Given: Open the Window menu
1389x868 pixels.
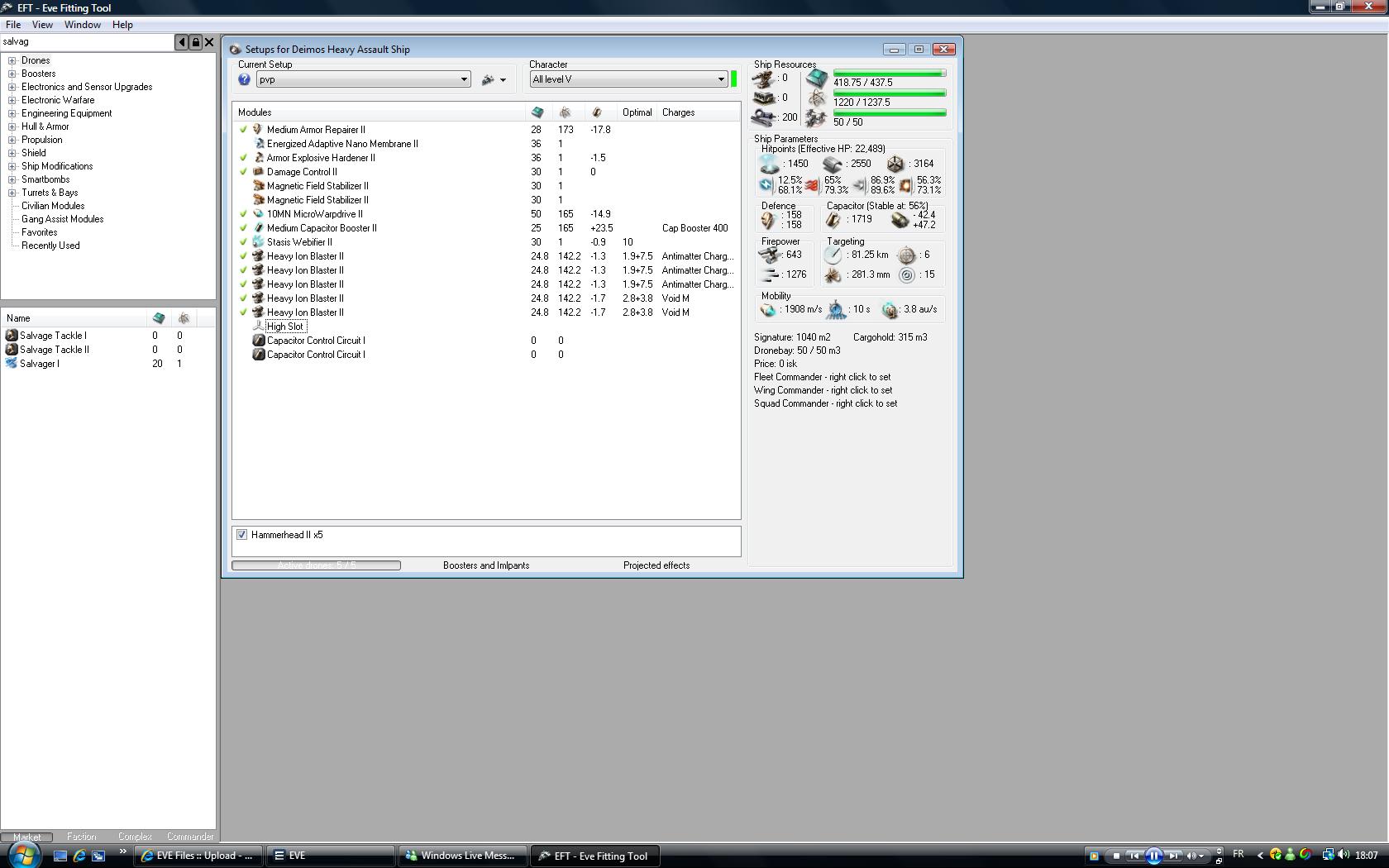Looking at the screenshot, I should point(83,25).
